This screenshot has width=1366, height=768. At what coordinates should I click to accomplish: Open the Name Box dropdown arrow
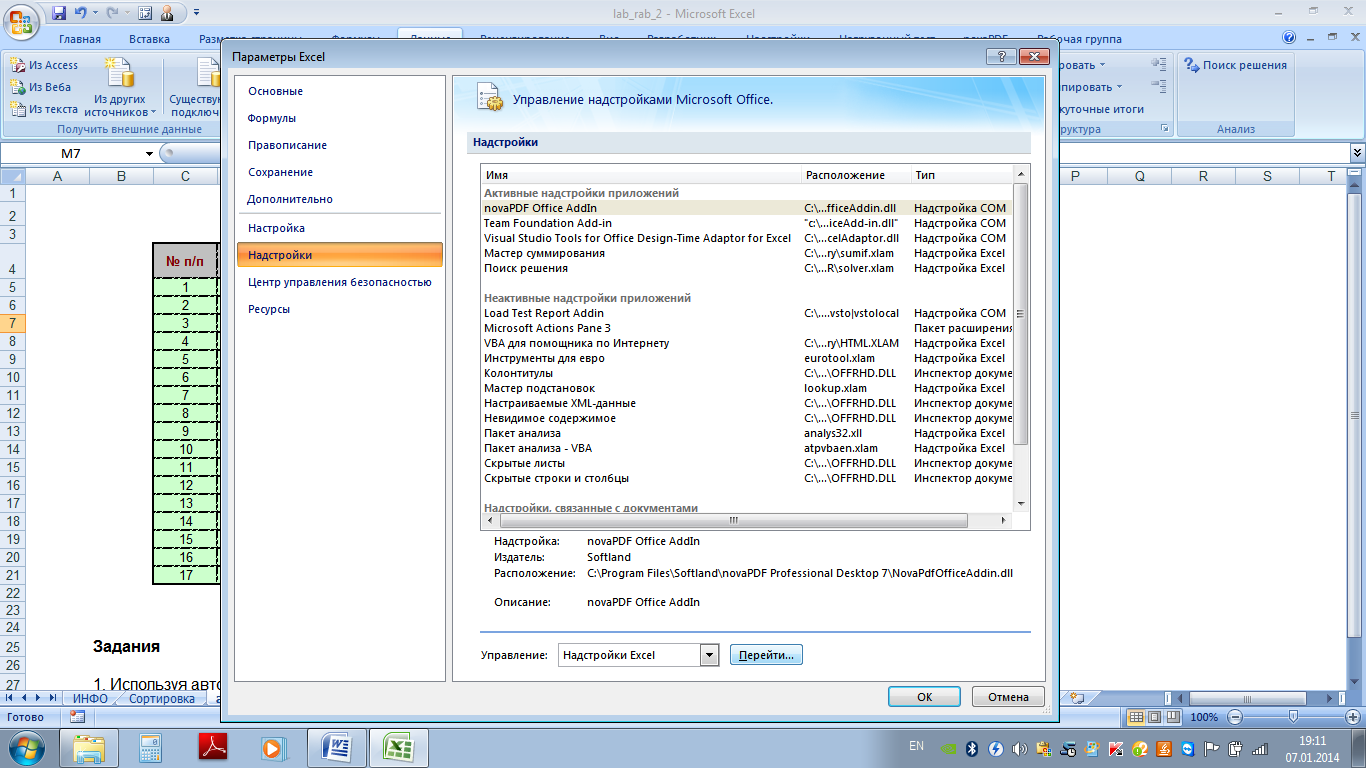[x=150, y=154]
